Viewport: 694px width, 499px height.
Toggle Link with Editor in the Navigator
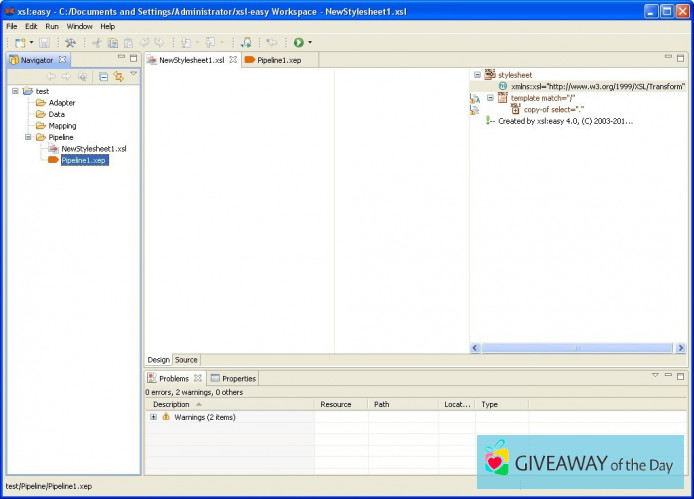[118, 77]
